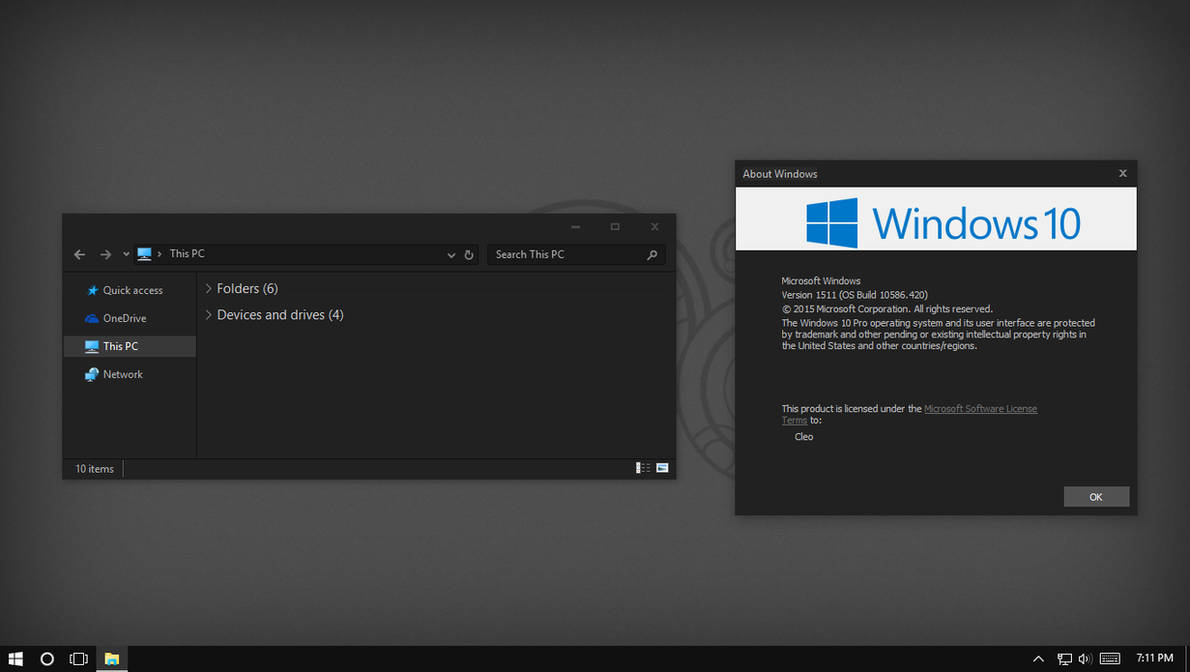Switch to the large thumbnails view icon
This screenshot has width=1190, height=672.
click(663, 468)
